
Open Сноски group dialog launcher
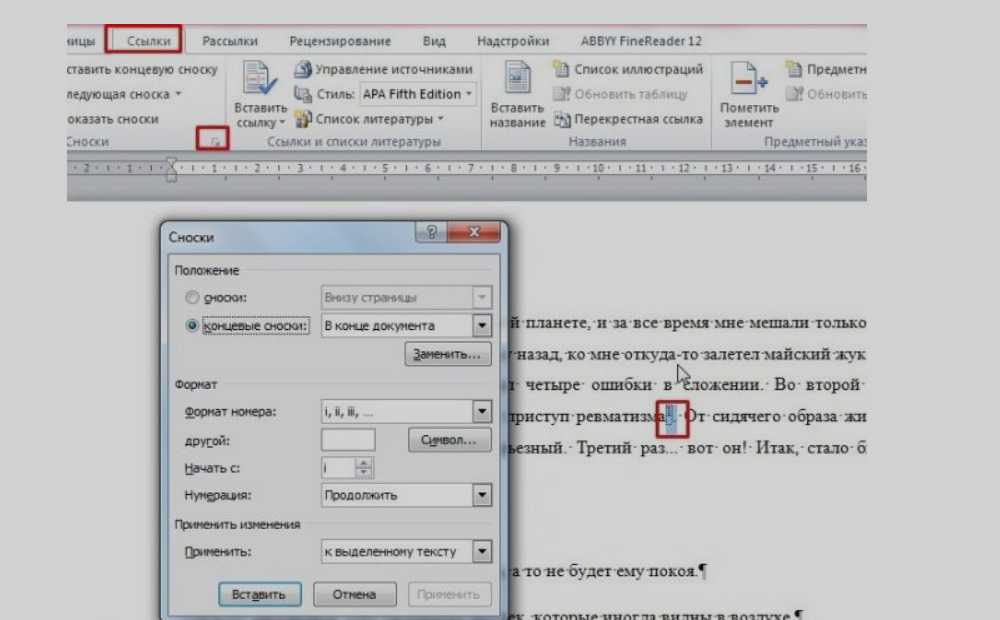coord(213,141)
